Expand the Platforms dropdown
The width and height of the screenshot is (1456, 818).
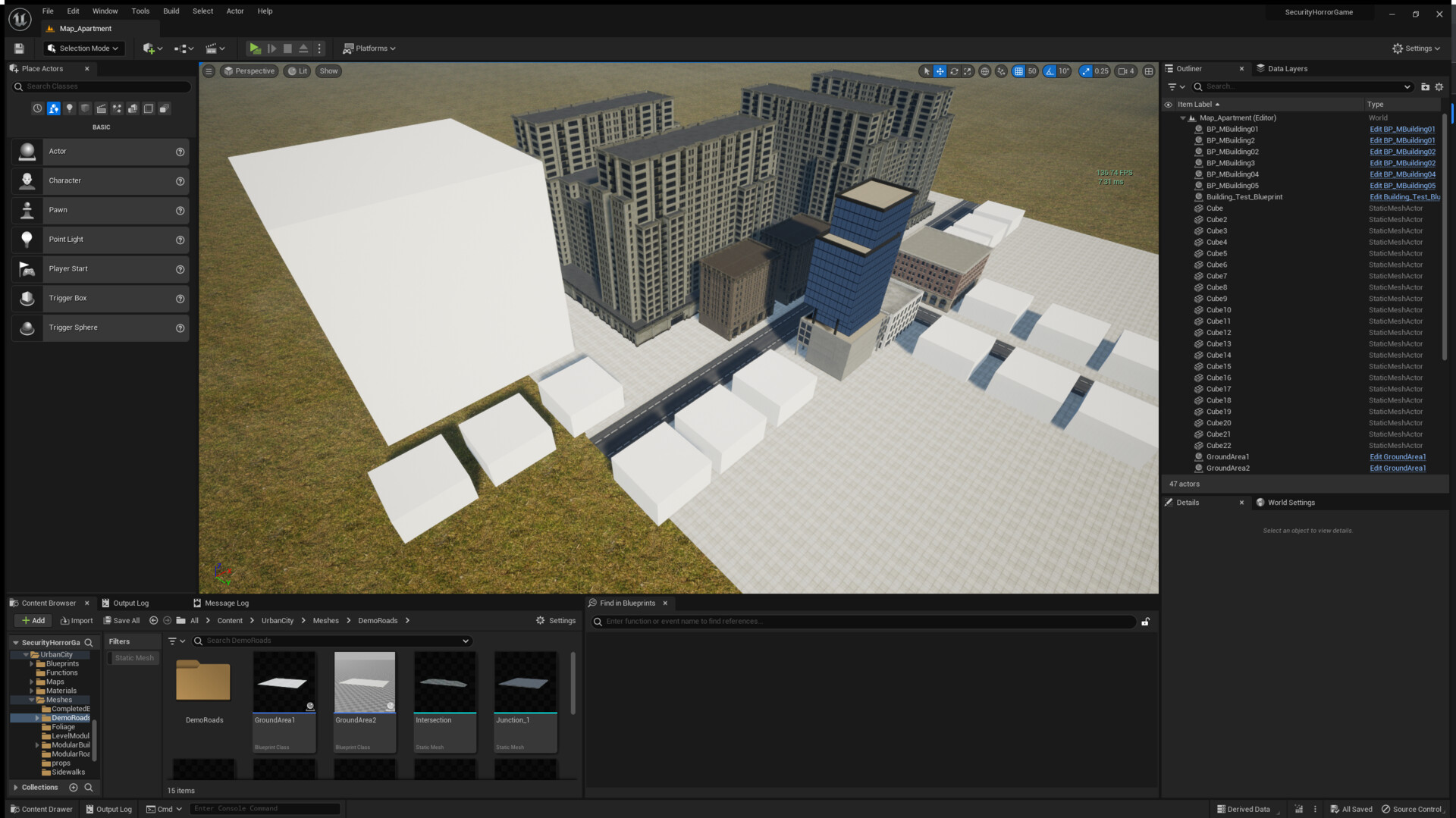(x=369, y=49)
